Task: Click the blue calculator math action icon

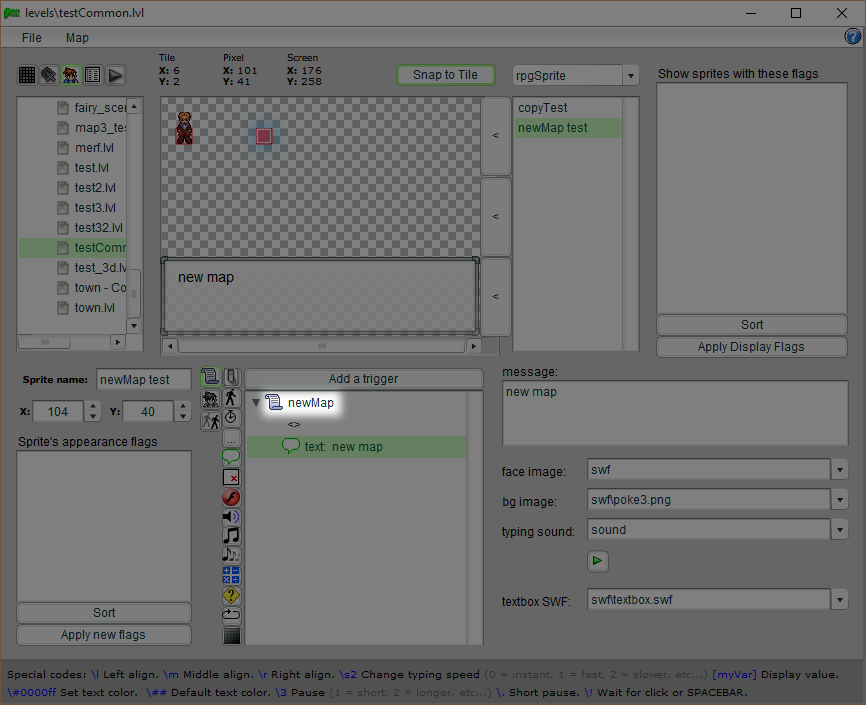Action: [x=231, y=575]
